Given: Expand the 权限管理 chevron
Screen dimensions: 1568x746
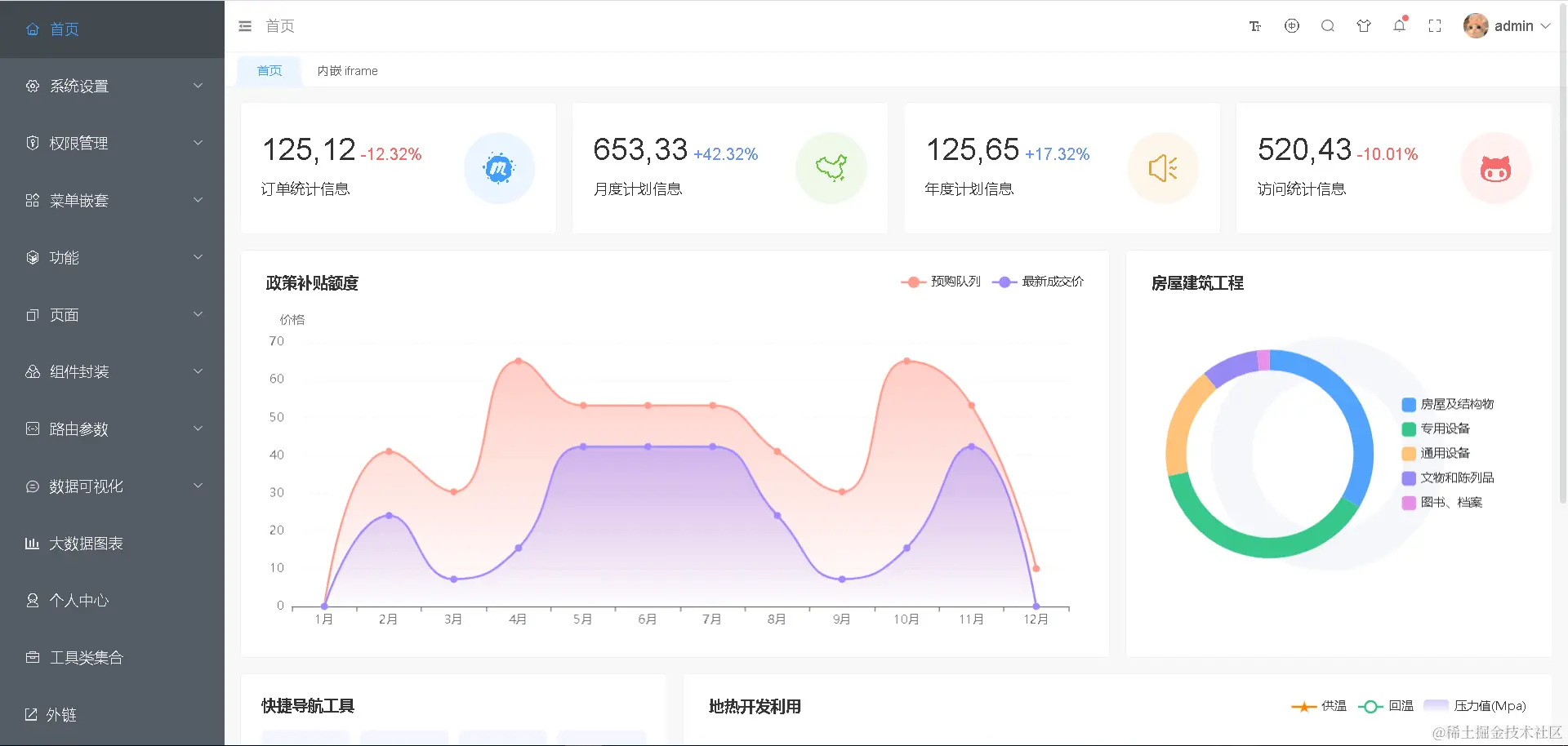Looking at the screenshot, I should click(198, 143).
